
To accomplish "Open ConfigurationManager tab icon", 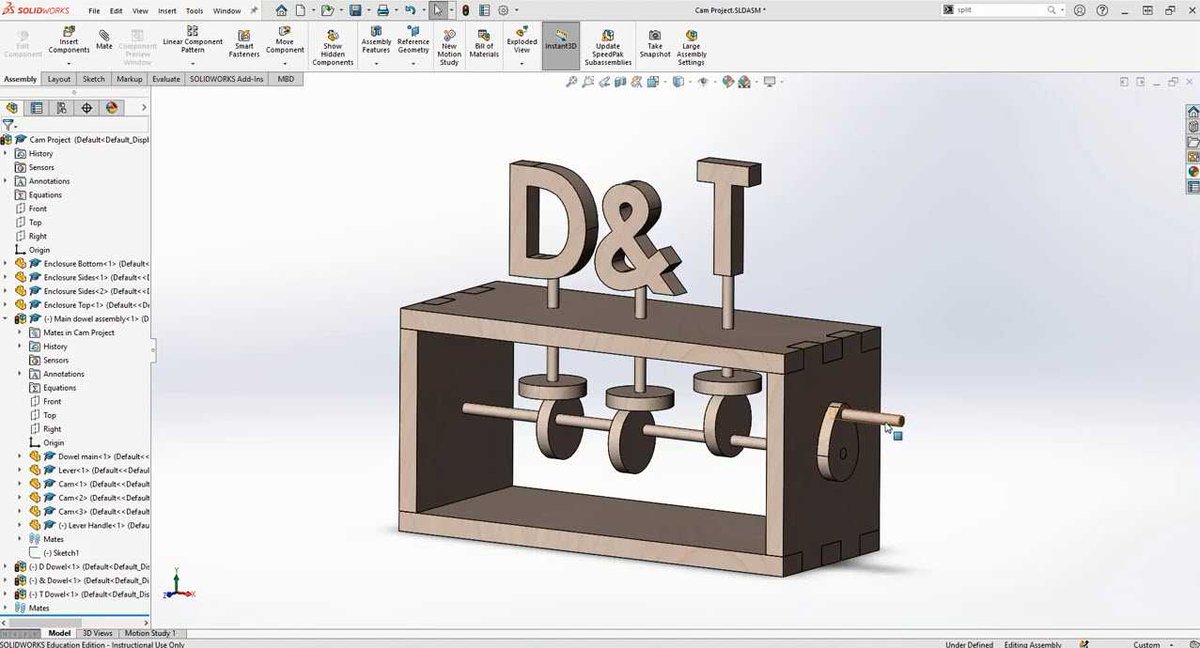I will click(62, 107).
